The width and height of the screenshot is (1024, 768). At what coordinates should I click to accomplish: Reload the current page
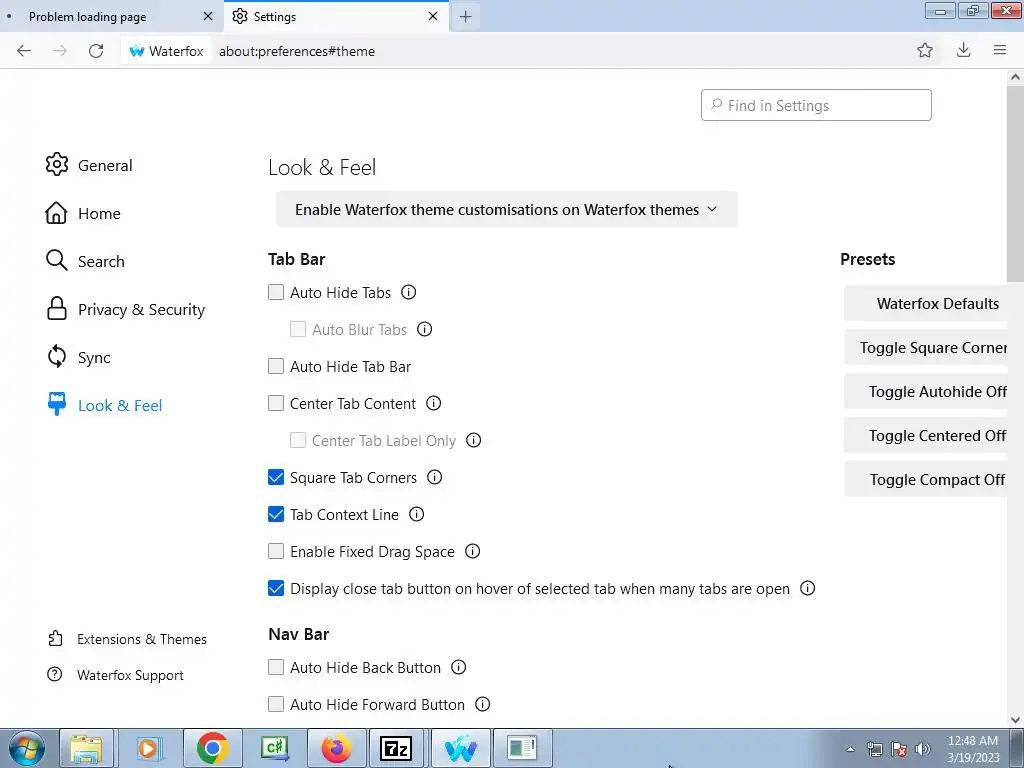pos(96,51)
